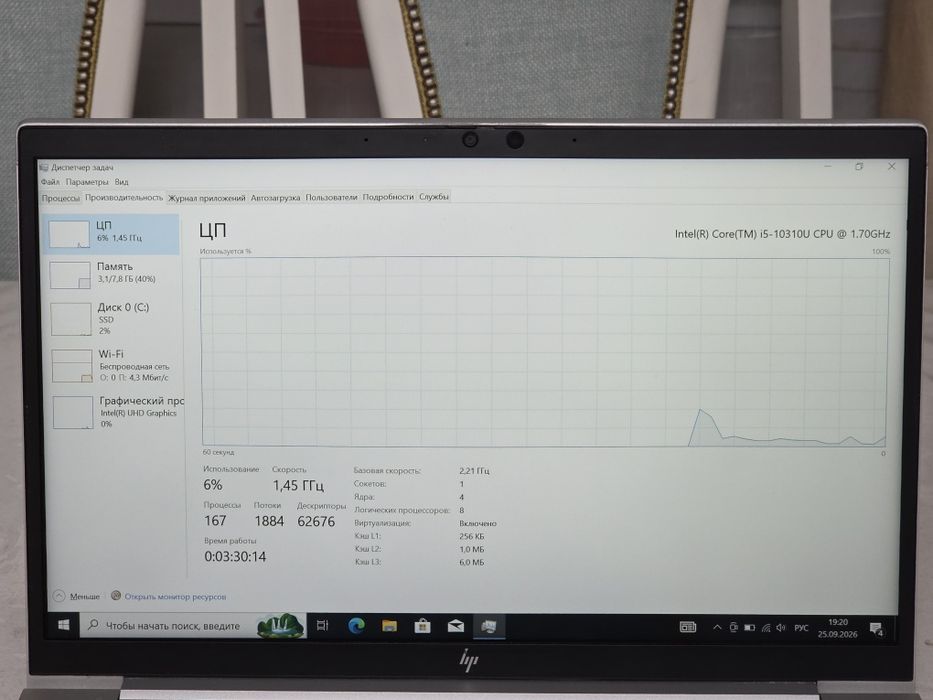Click the handles count 62676
Viewport: 933px width, 700px height.
(316, 521)
